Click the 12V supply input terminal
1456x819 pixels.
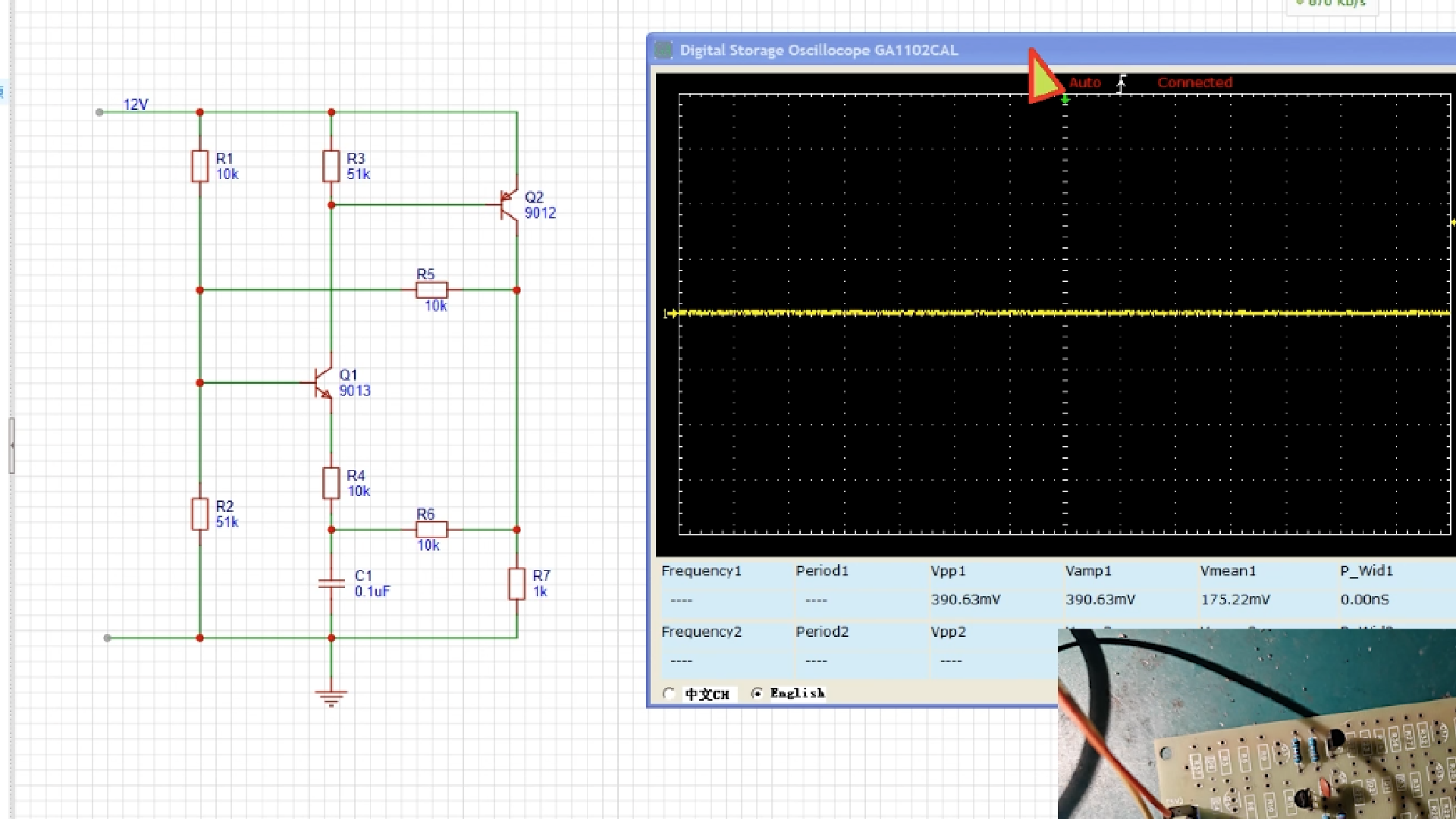pos(99,112)
